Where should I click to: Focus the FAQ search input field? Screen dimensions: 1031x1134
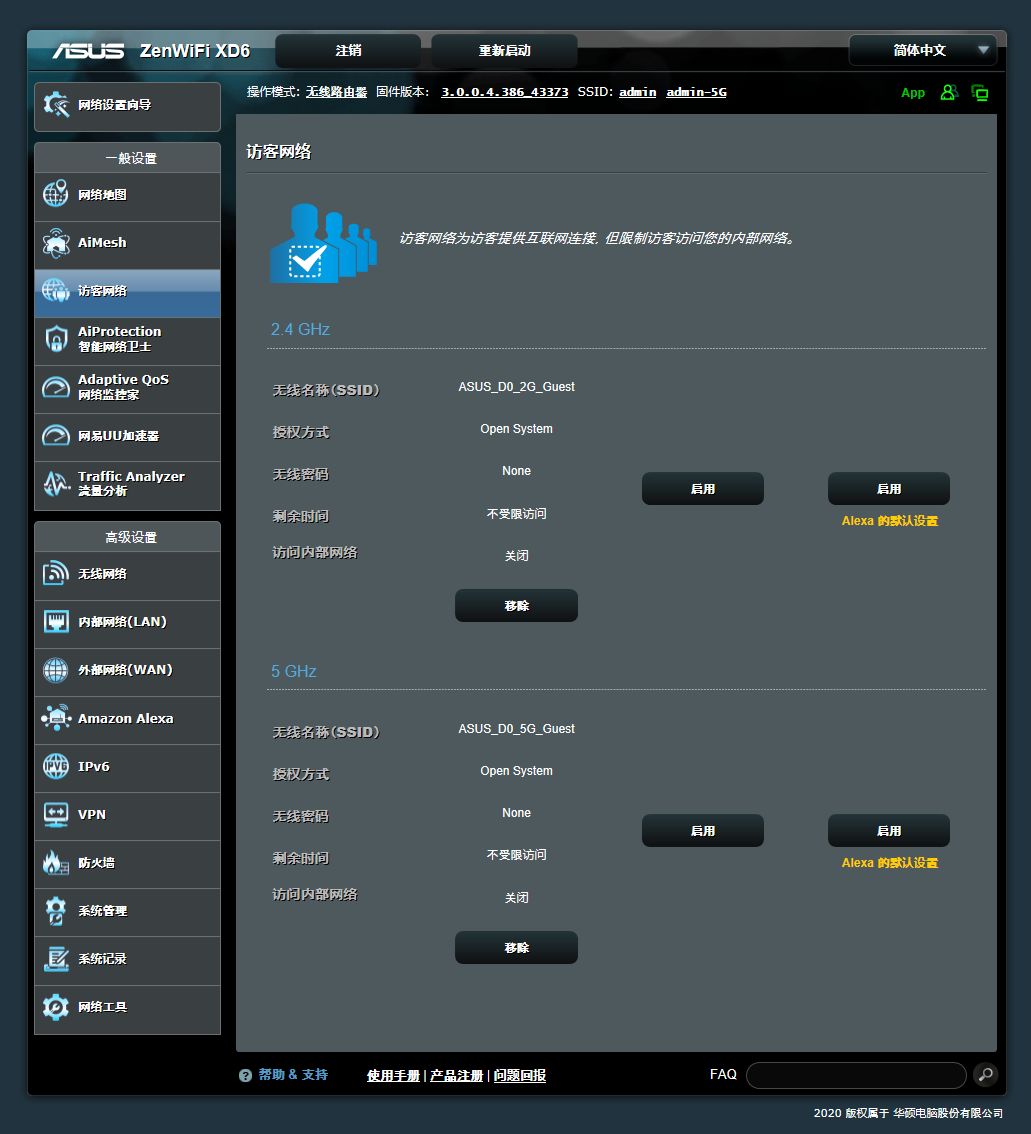tap(856, 1075)
